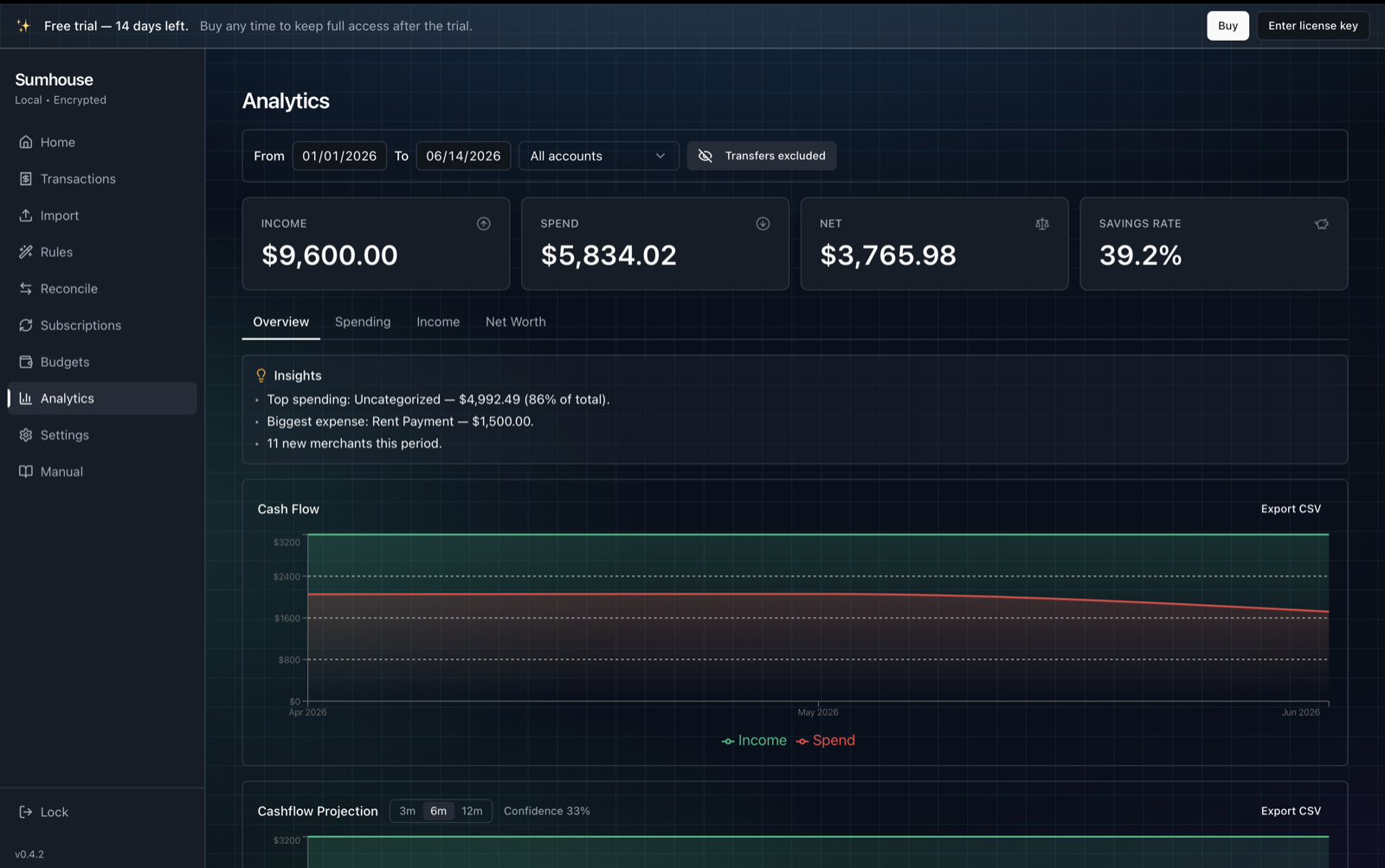The height and width of the screenshot is (868, 1385).
Task: Click the crossed-eye icon in Transfers excluded
Action: pos(705,156)
